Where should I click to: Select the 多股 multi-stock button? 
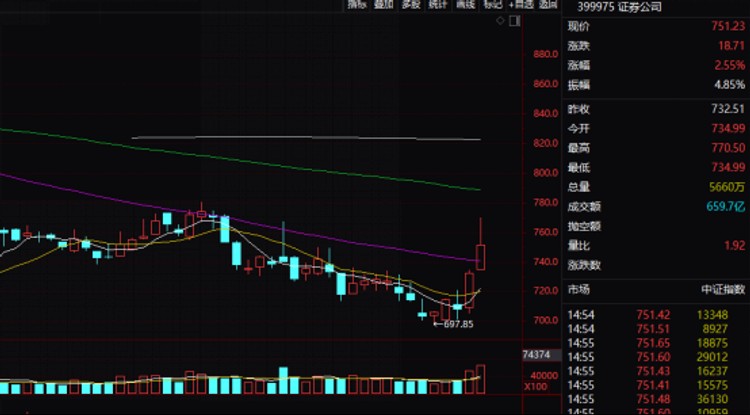[x=411, y=4]
